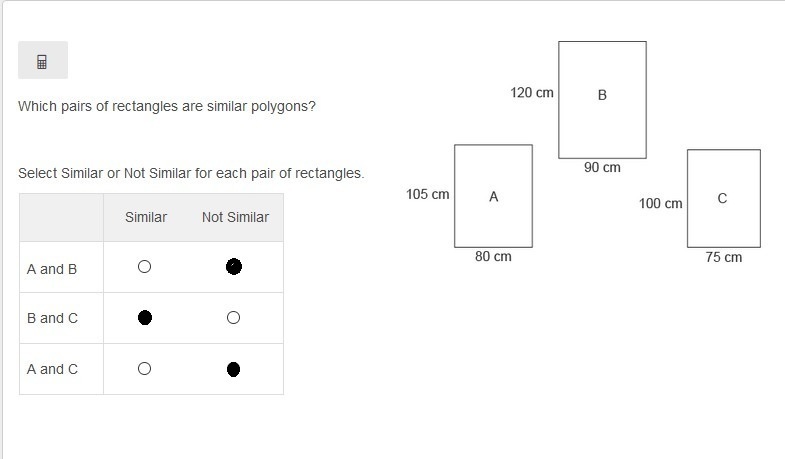Mark A and C as Not Similar
This screenshot has height=459, width=785.
233,369
